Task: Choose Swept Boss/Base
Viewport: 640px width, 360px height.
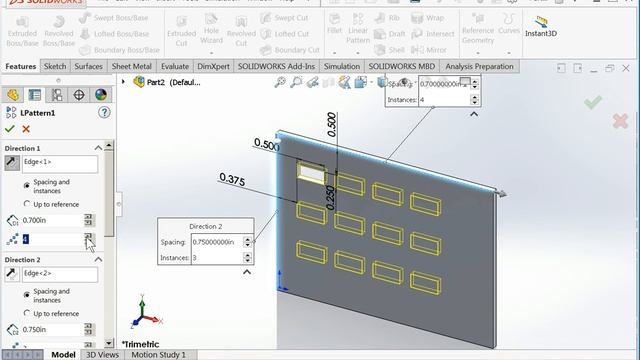Action: coord(113,18)
